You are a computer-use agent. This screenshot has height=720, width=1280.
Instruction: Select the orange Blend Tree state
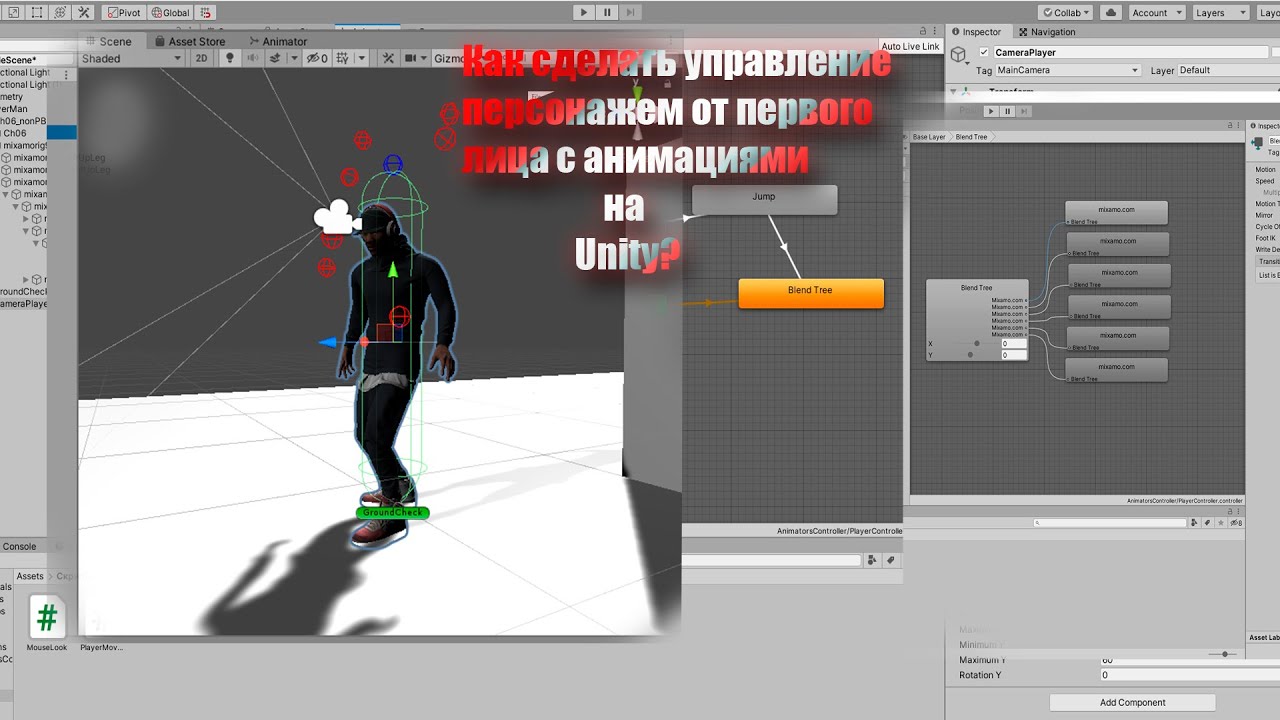pos(811,293)
